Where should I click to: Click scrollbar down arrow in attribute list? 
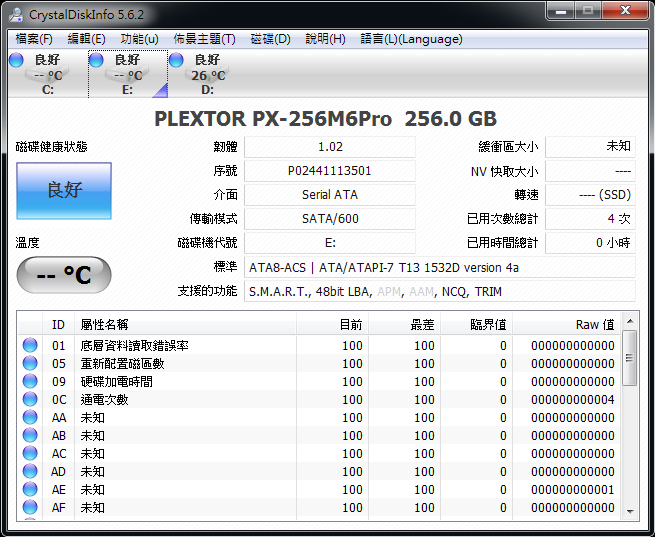630,512
